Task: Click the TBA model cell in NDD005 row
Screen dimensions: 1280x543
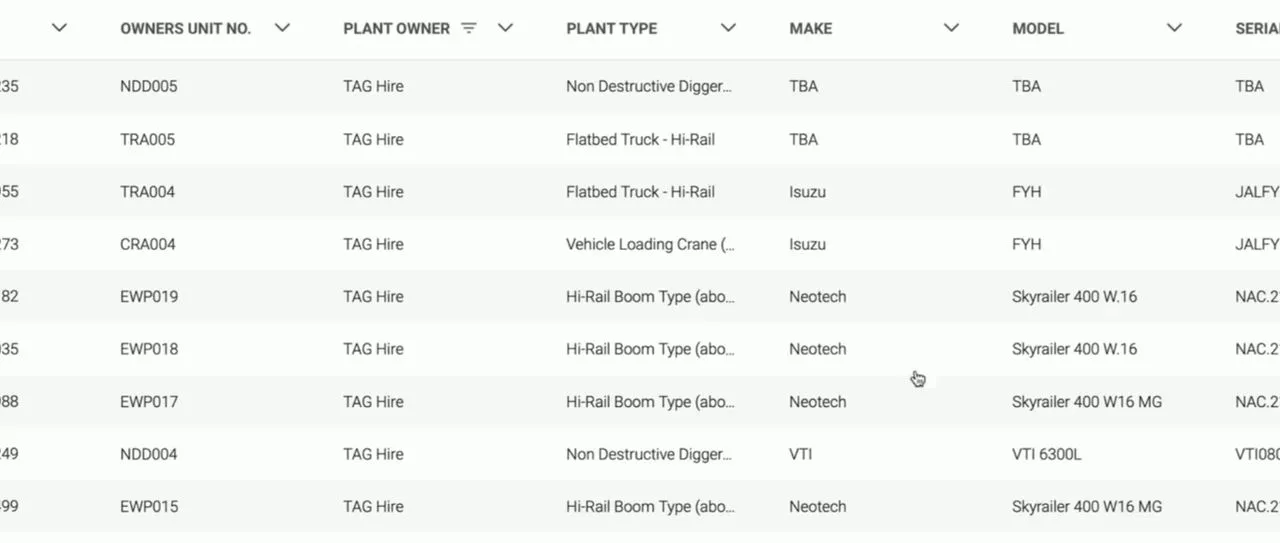Action: [1026, 86]
